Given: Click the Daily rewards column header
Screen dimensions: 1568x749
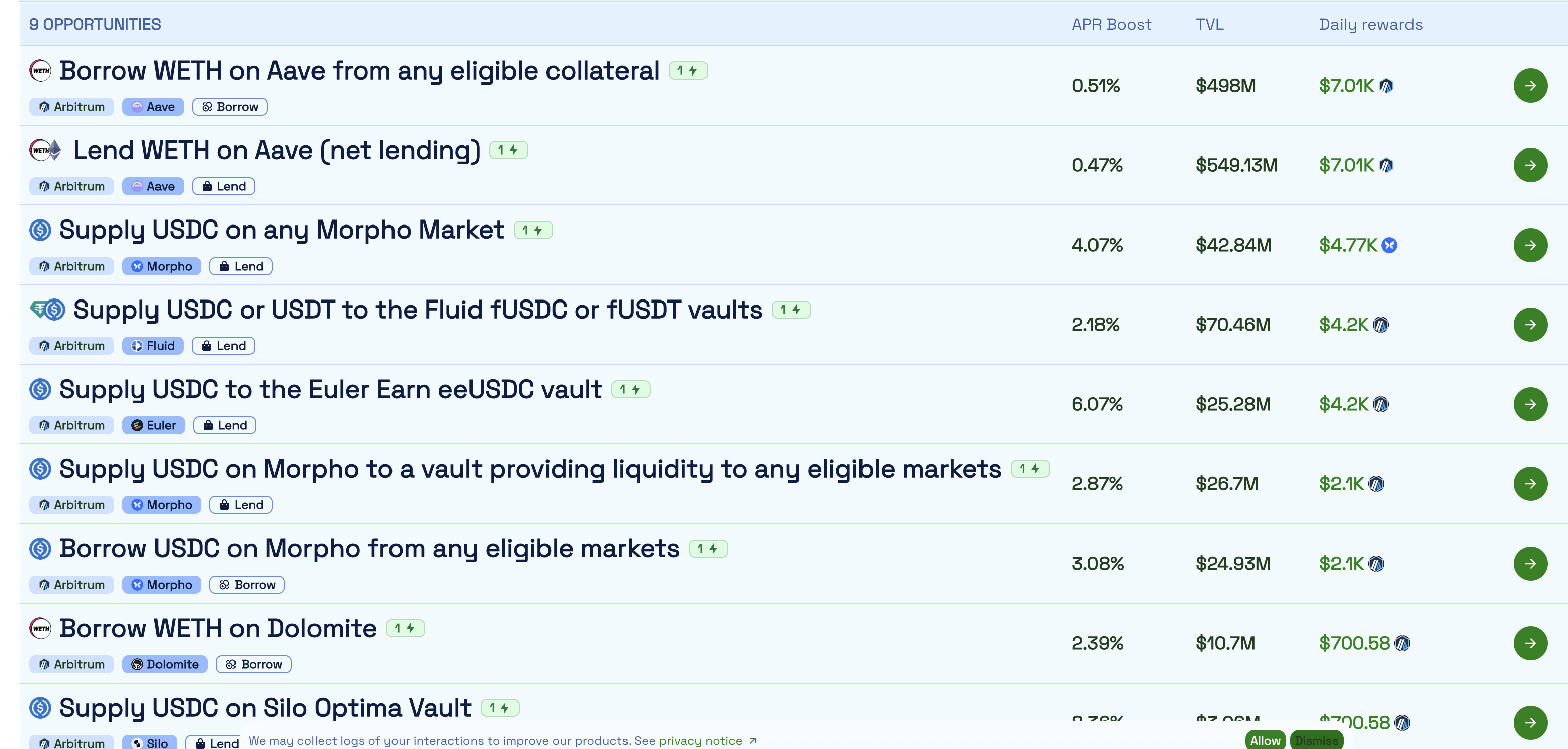Looking at the screenshot, I should [x=1370, y=24].
